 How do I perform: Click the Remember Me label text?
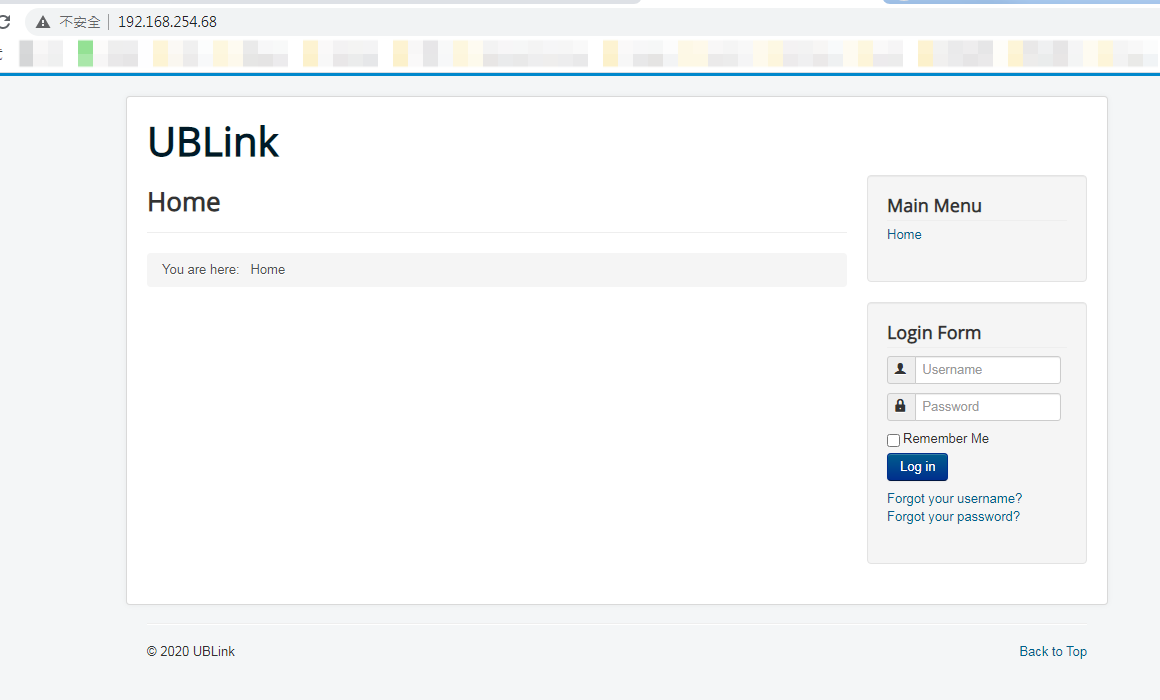click(945, 439)
